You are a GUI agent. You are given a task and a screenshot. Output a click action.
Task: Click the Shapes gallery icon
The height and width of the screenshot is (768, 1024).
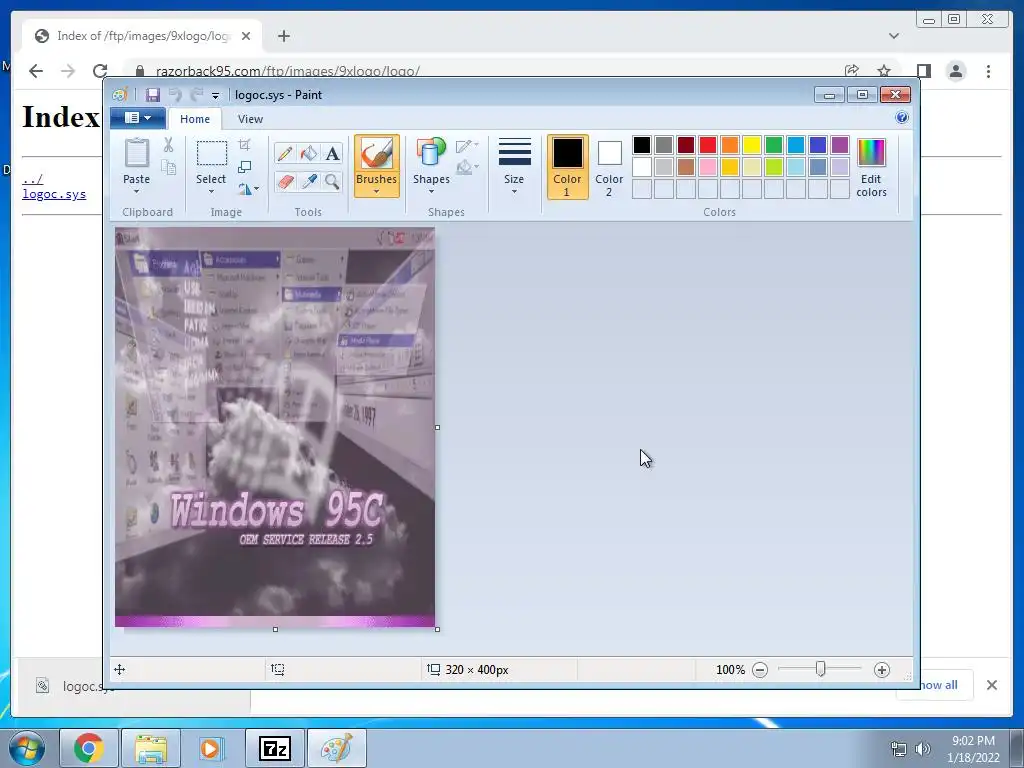tap(431, 152)
